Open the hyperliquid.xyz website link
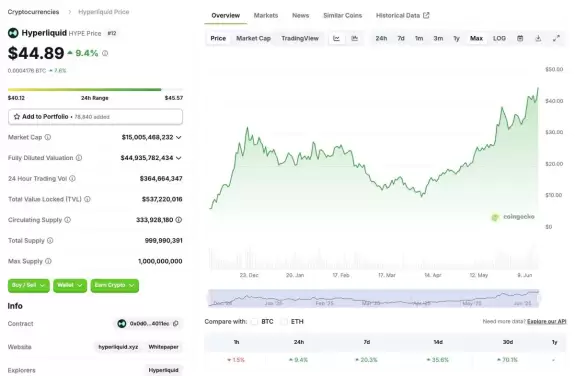The height and width of the screenshot is (376, 575). click(118, 347)
